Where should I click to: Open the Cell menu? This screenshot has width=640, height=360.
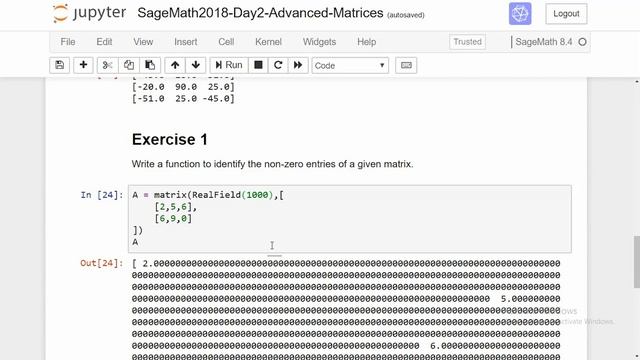tap(226, 42)
